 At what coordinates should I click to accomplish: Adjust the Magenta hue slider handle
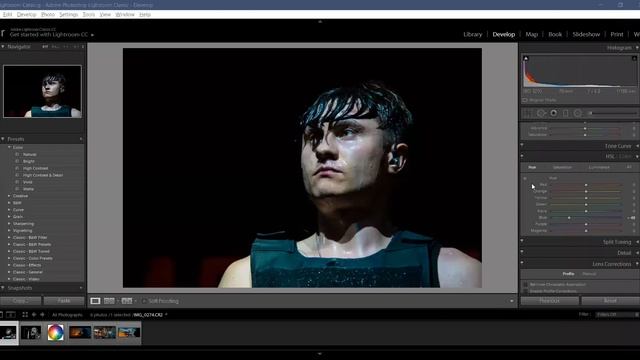tap(586, 231)
